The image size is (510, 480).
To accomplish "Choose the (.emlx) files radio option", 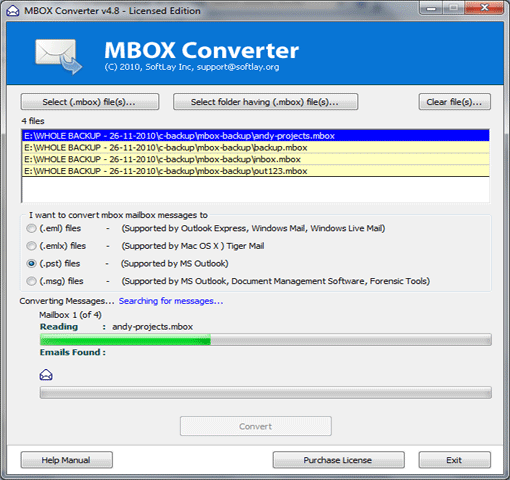I will 31,246.
